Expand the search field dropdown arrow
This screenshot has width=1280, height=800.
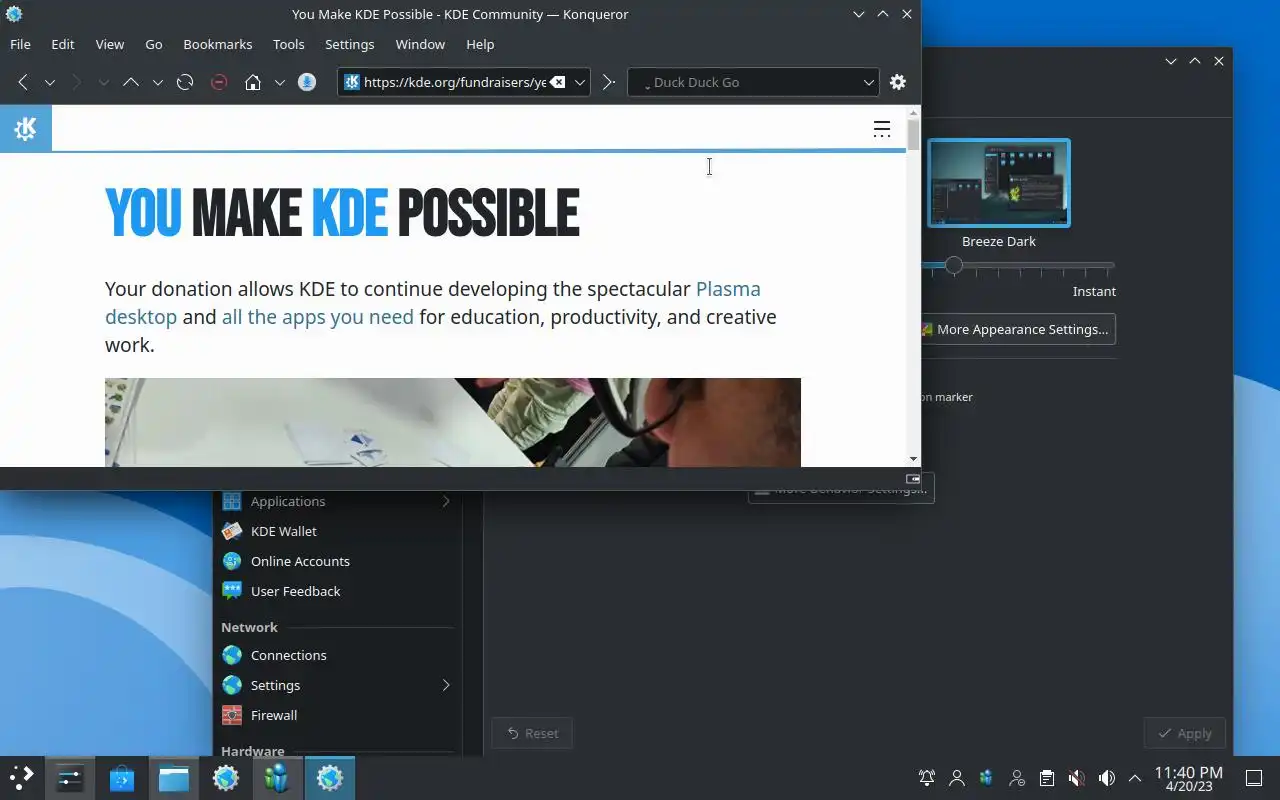(x=868, y=82)
